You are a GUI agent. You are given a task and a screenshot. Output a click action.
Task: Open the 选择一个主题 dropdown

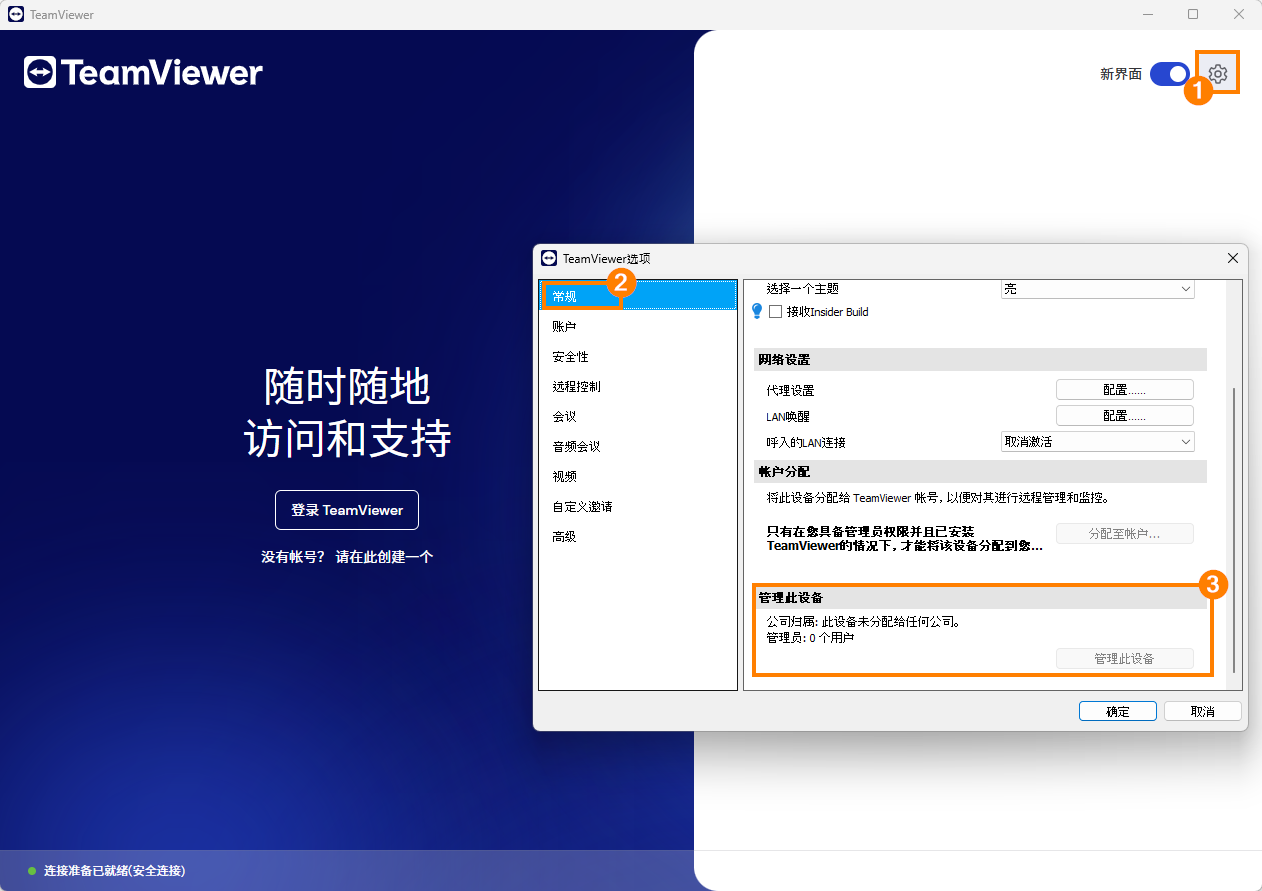click(x=1098, y=289)
